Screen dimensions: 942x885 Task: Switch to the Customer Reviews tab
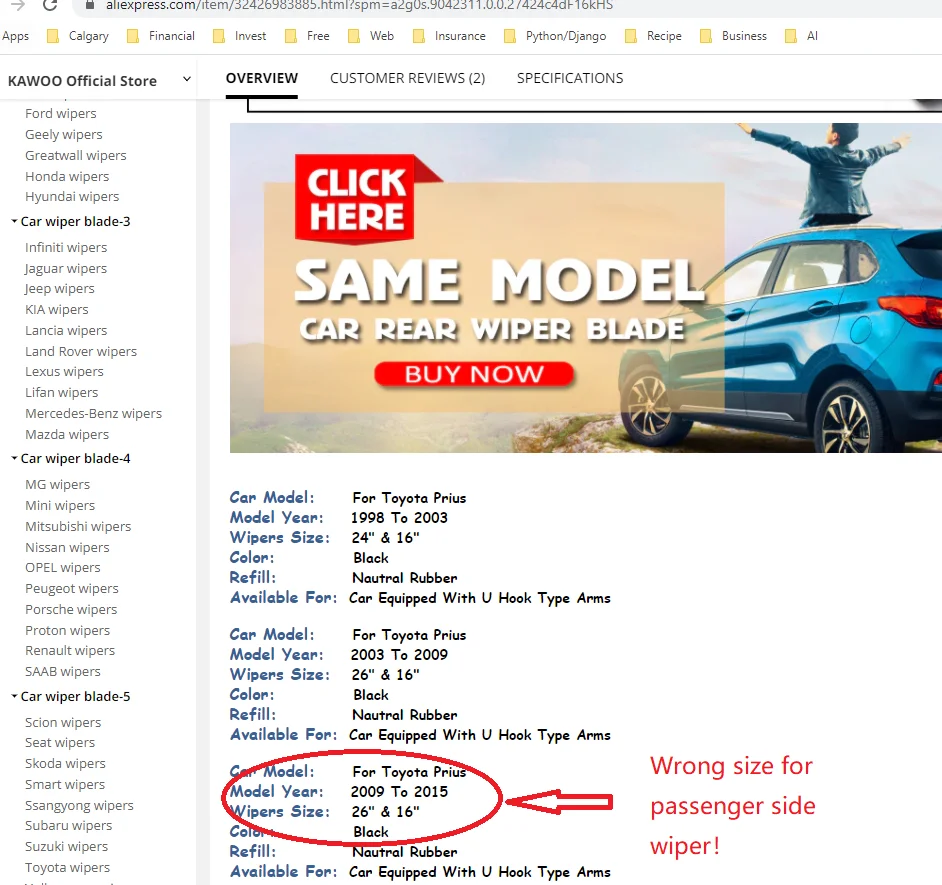click(x=407, y=78)
